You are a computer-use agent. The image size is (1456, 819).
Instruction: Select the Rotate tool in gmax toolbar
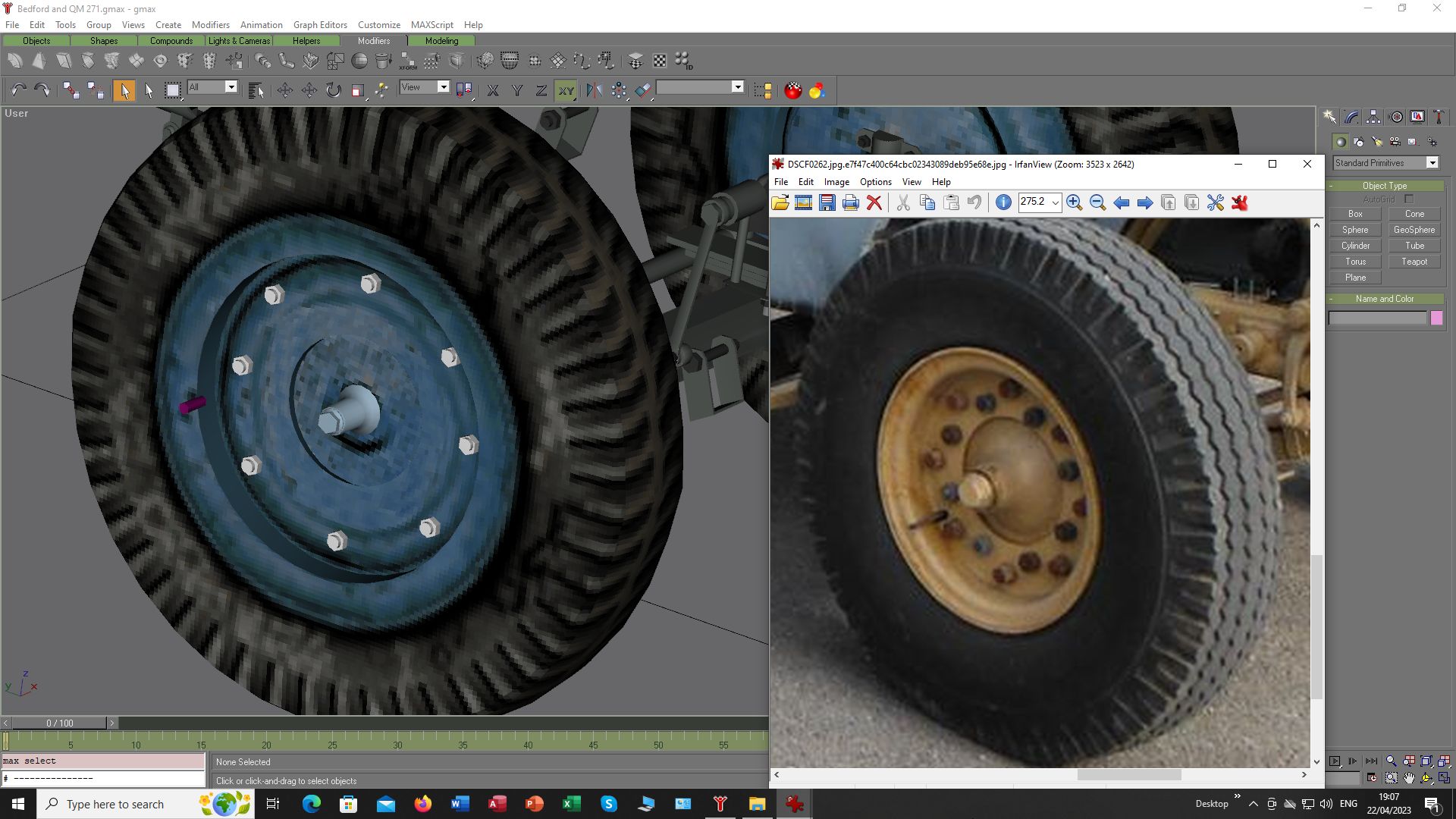click(334, 90)
